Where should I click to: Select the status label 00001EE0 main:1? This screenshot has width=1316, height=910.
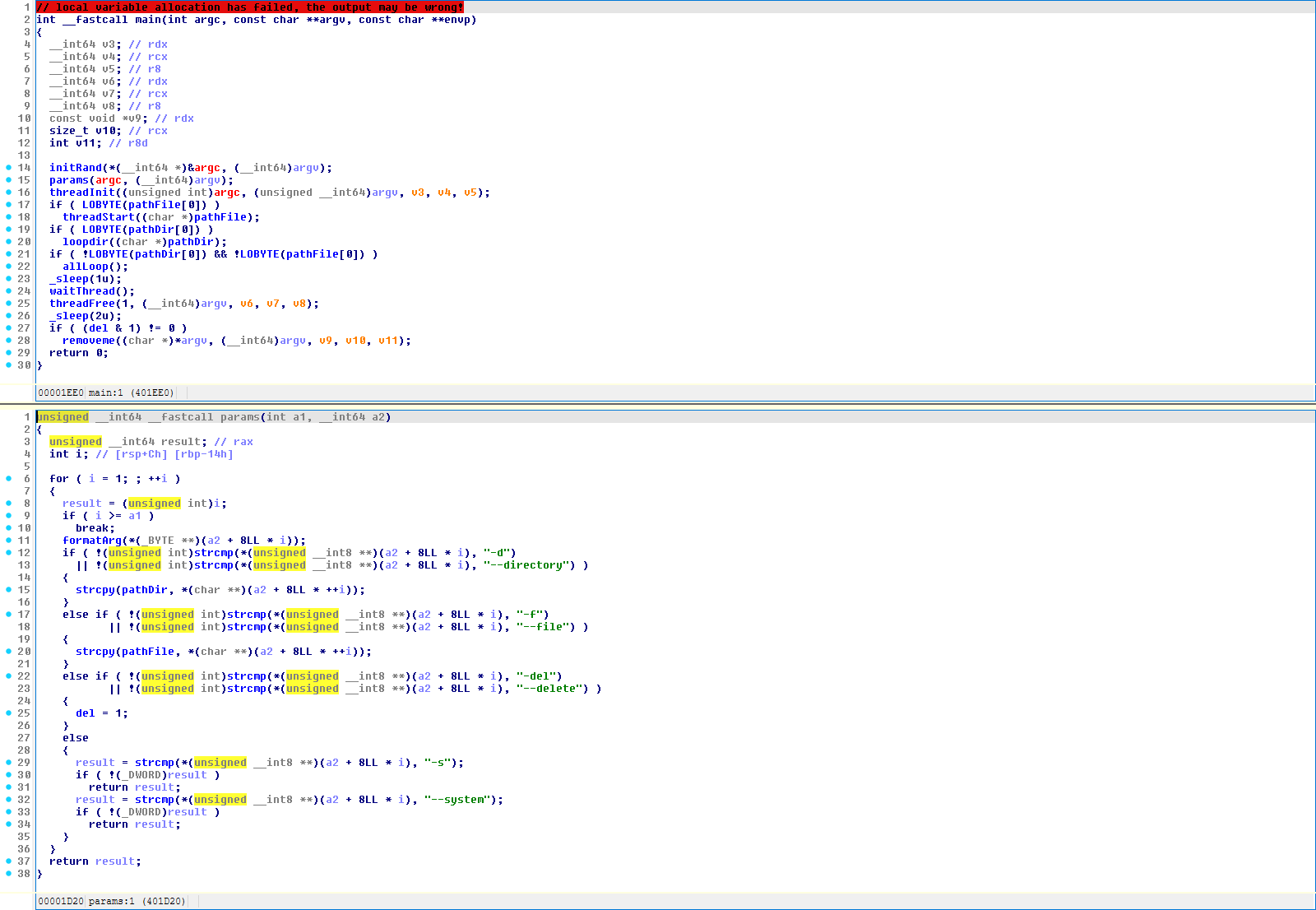coord(107,392)
